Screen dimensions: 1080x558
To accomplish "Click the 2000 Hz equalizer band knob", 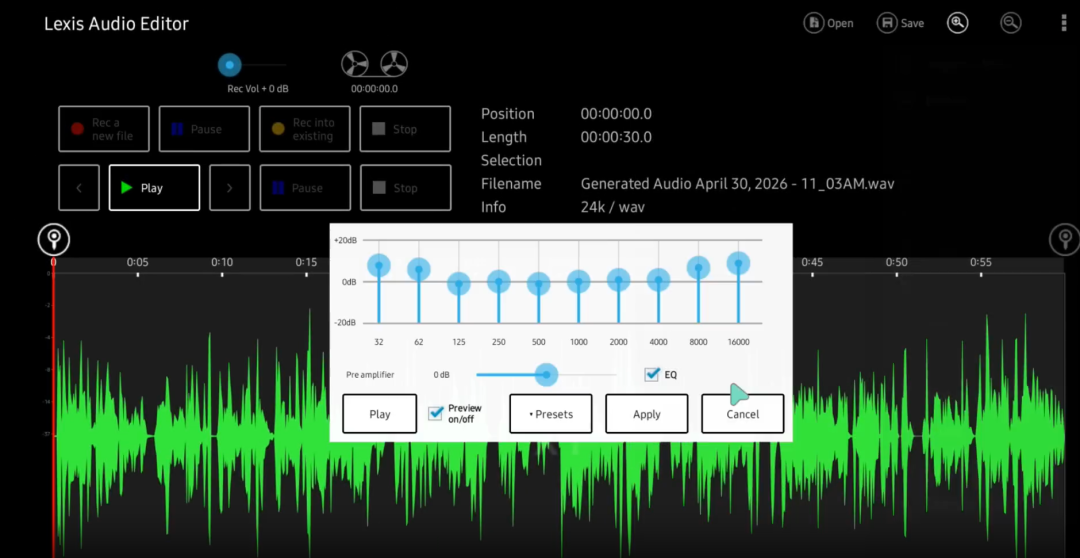I will pyautogui.click(x=619, y=280).
